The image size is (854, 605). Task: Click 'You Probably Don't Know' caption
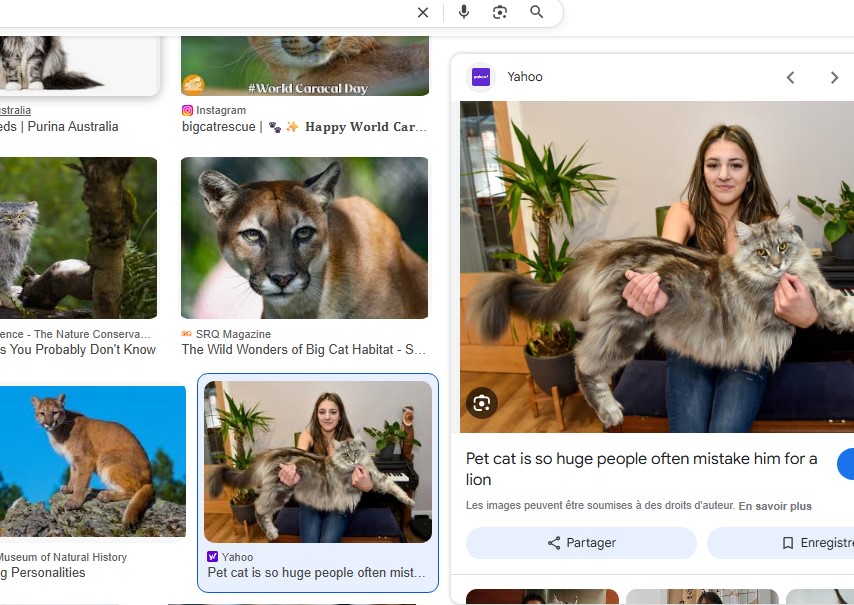tap(82, 350)
